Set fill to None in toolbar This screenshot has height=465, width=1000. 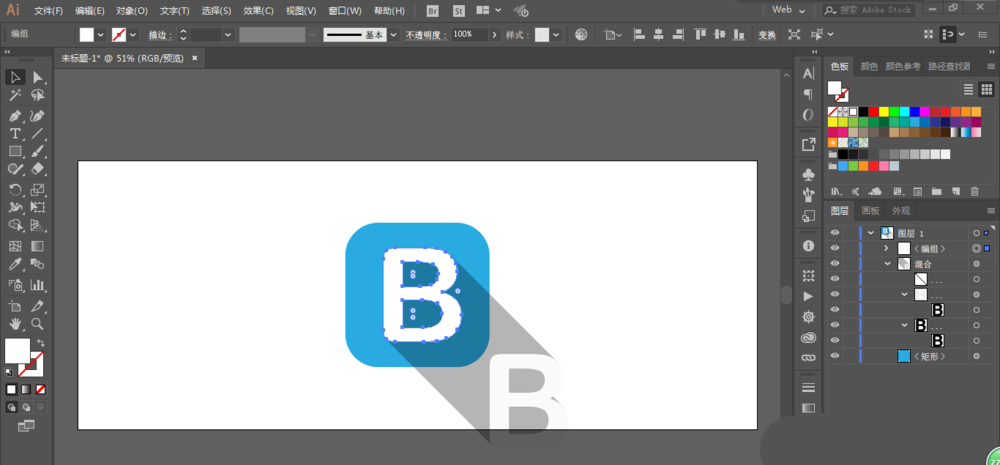41,389
